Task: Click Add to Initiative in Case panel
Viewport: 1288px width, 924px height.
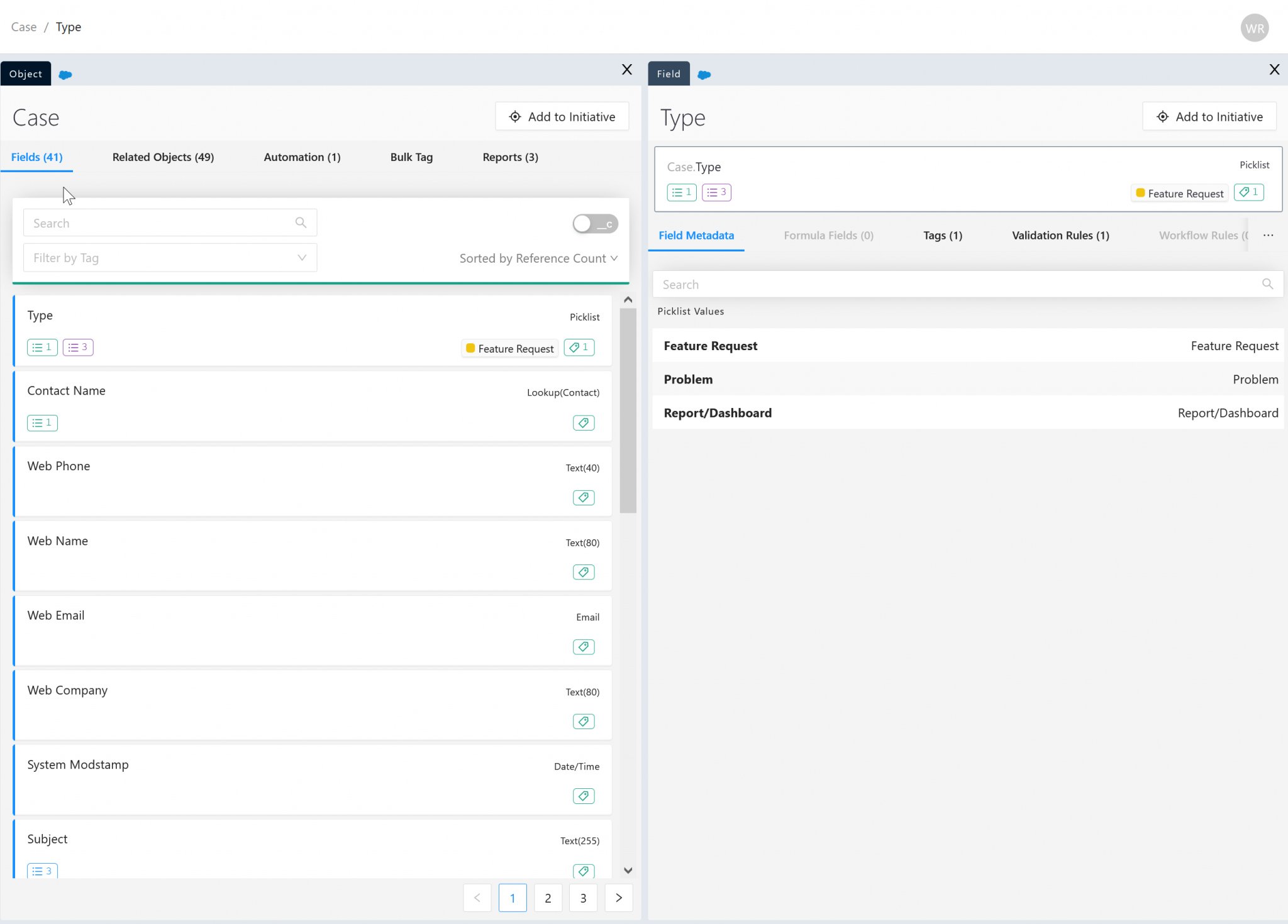Action: point(562,117)
